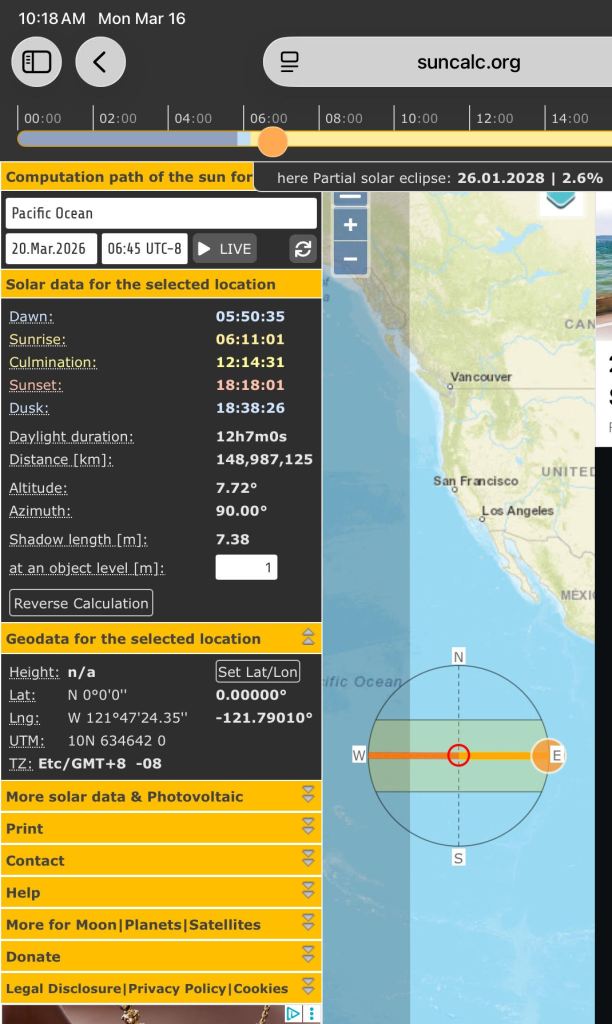Viewport: 612px width, 1024px height.
Task: Expand More solar data & Photovoltaic
Action: pos(161,796)
